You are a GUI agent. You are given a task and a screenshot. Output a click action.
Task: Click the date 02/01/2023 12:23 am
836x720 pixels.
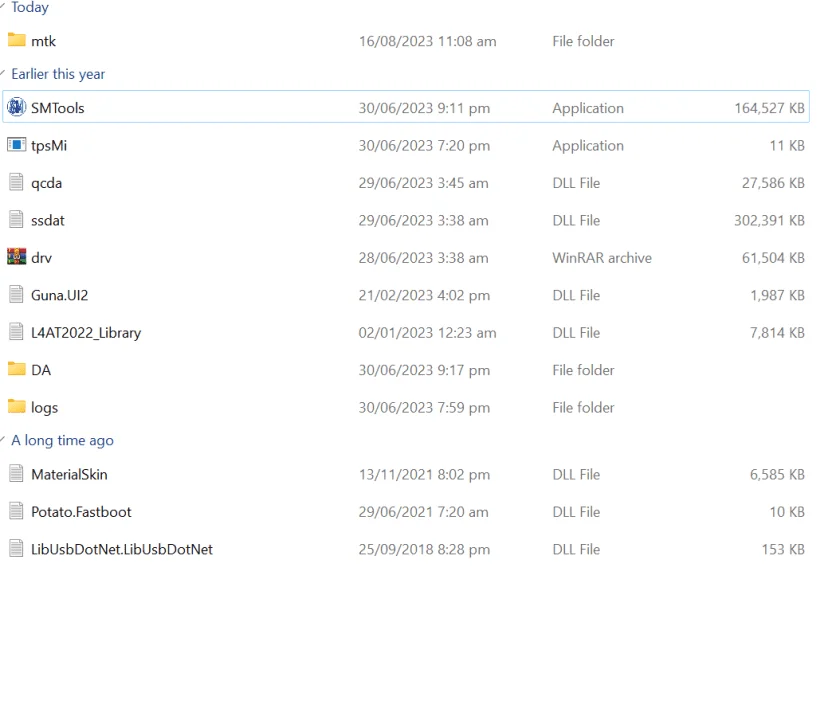pos(428,333)
